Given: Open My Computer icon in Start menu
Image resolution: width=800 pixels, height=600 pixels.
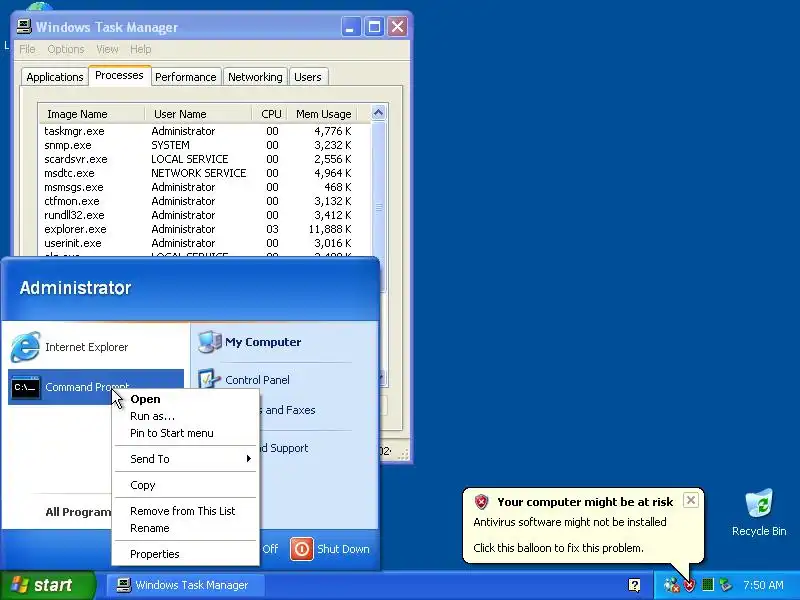Looking at the screenshot, I should coord(209,342).
